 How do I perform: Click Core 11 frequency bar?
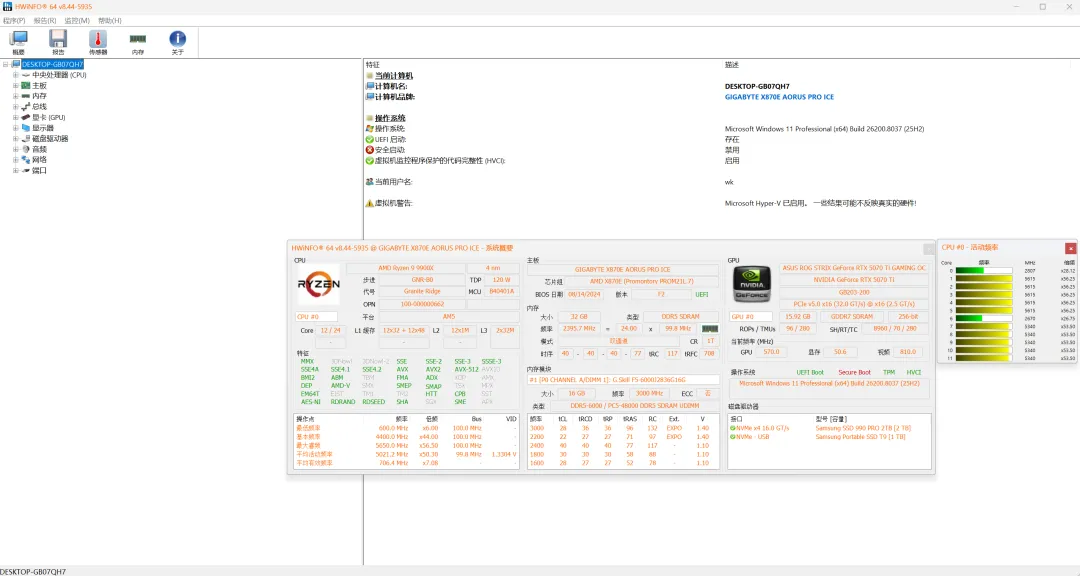[984, 358]
